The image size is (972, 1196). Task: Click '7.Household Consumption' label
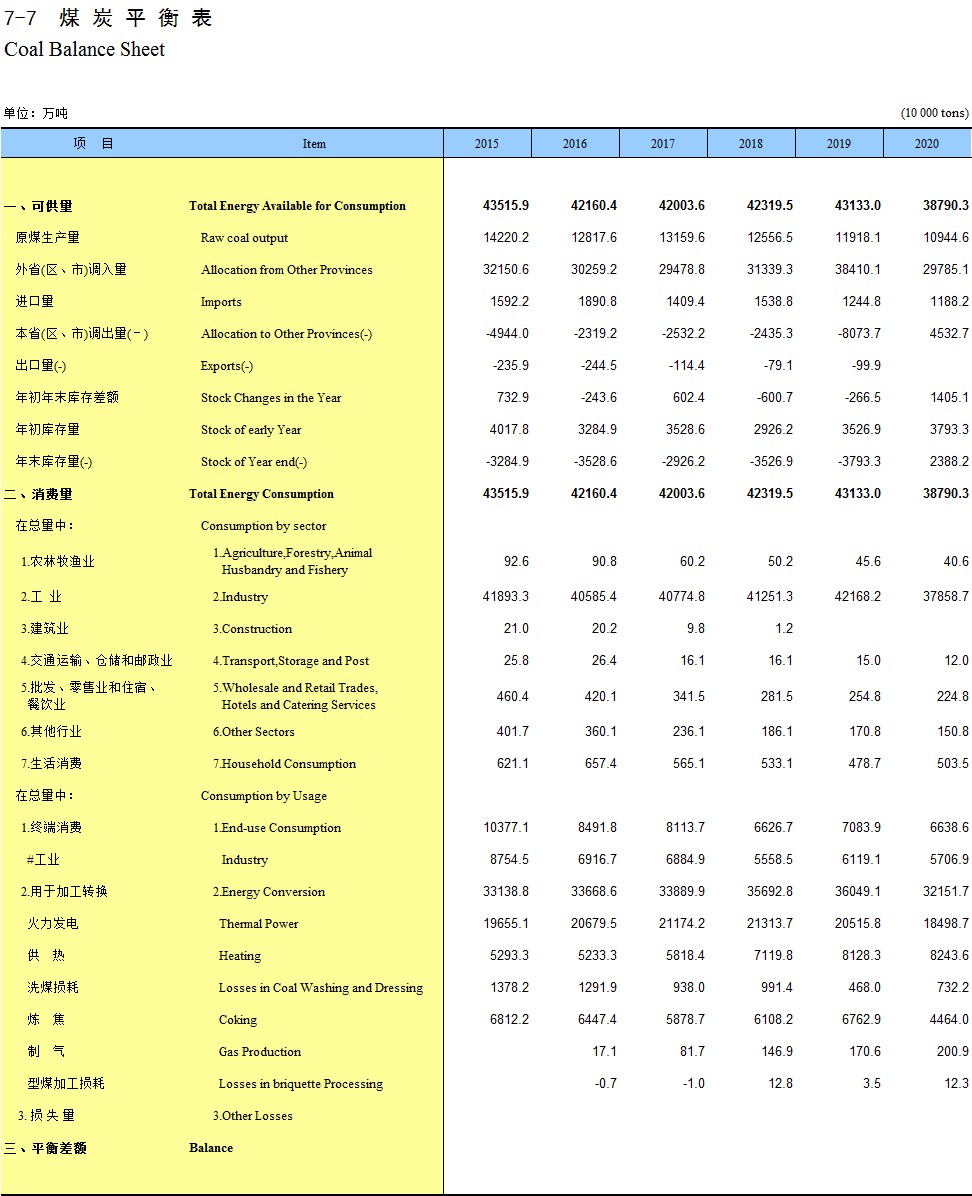[285, 764]
